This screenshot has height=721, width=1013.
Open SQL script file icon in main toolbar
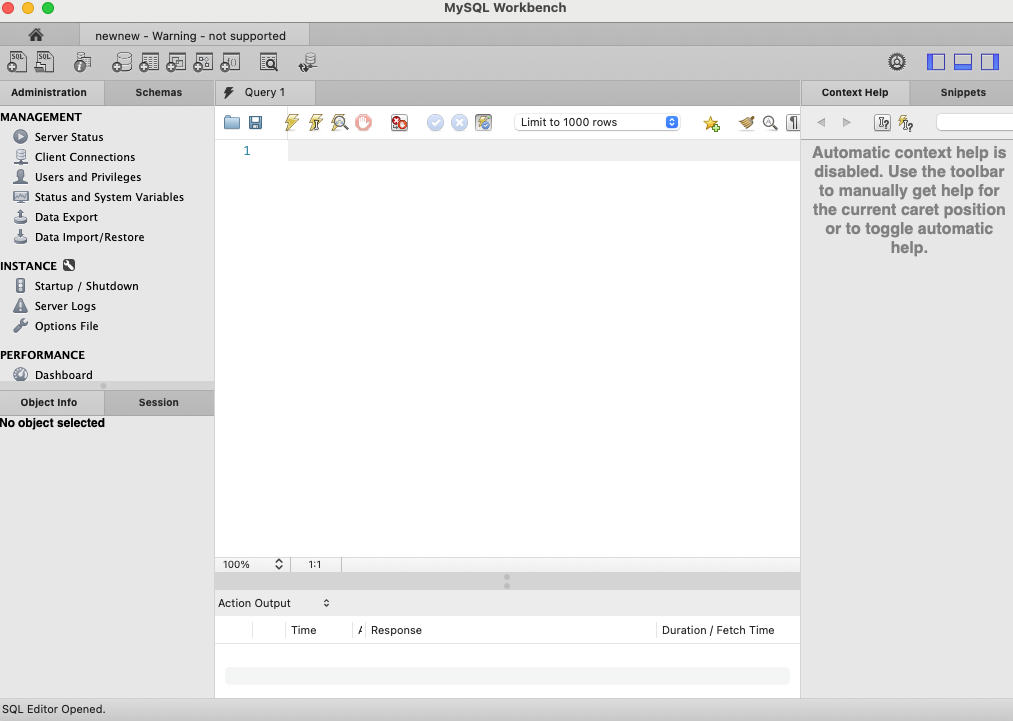point(45,62)
